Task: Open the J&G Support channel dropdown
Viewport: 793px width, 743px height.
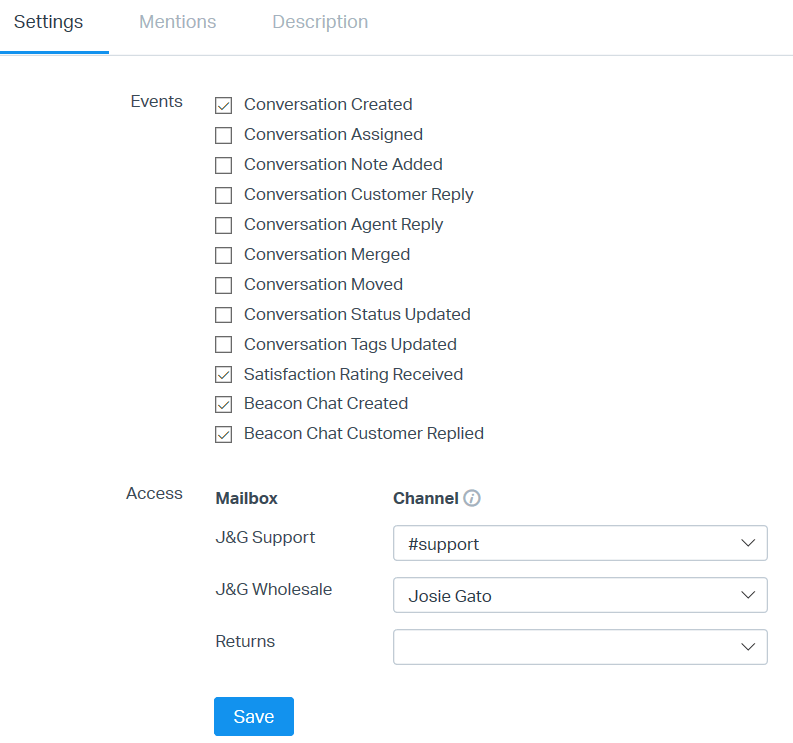Action: (580, 543)
